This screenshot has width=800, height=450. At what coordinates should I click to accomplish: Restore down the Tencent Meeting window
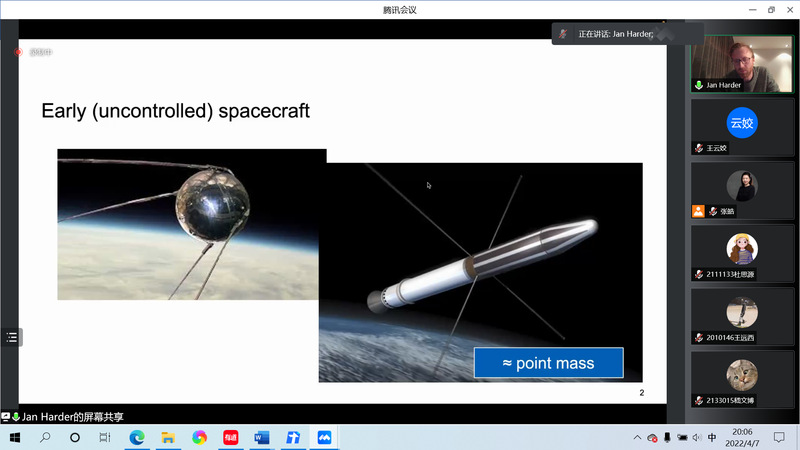click(771, 10)
